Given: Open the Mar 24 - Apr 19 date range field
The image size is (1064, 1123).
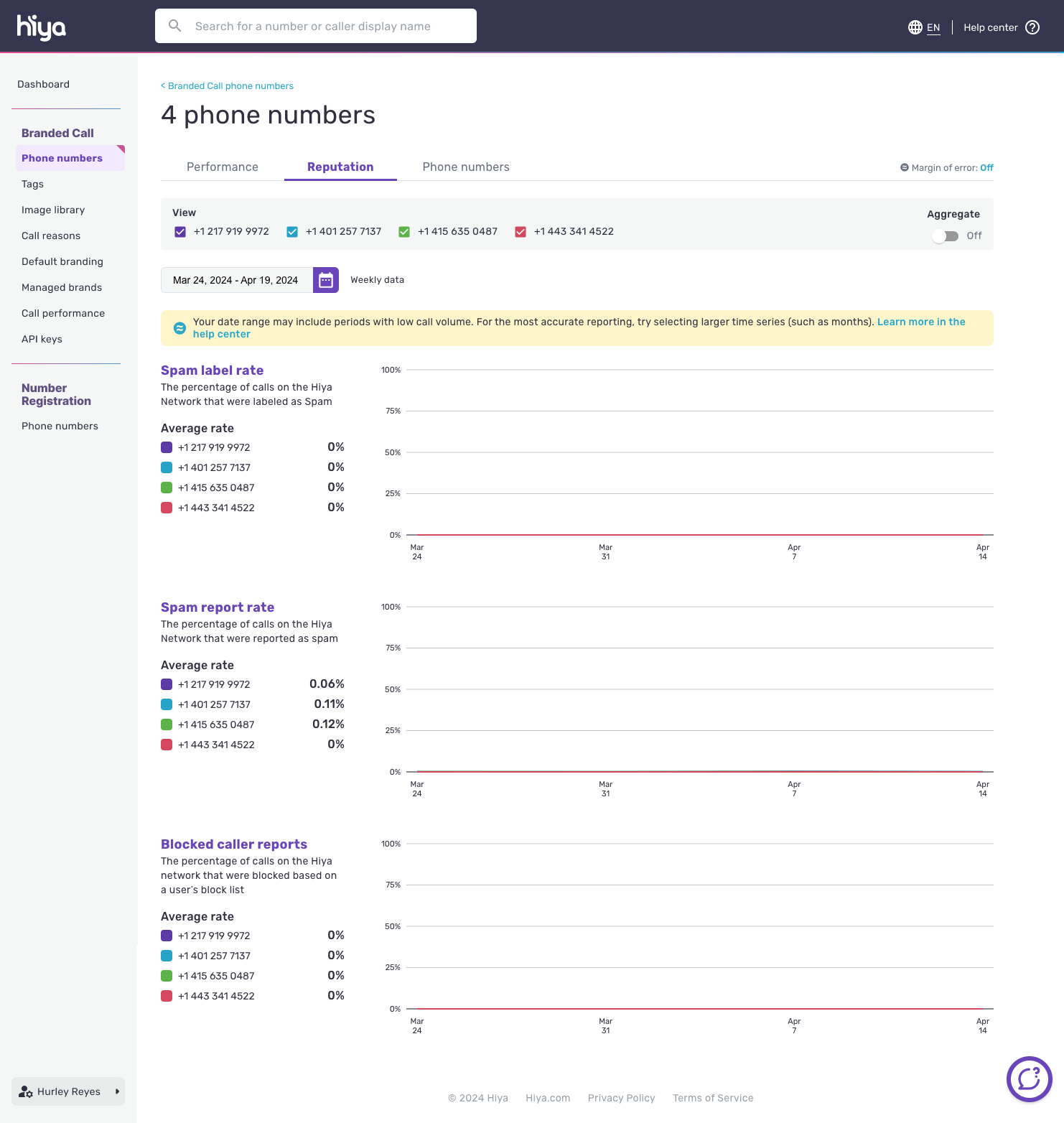Looking at the screenshot, I should tap(237, 280).
